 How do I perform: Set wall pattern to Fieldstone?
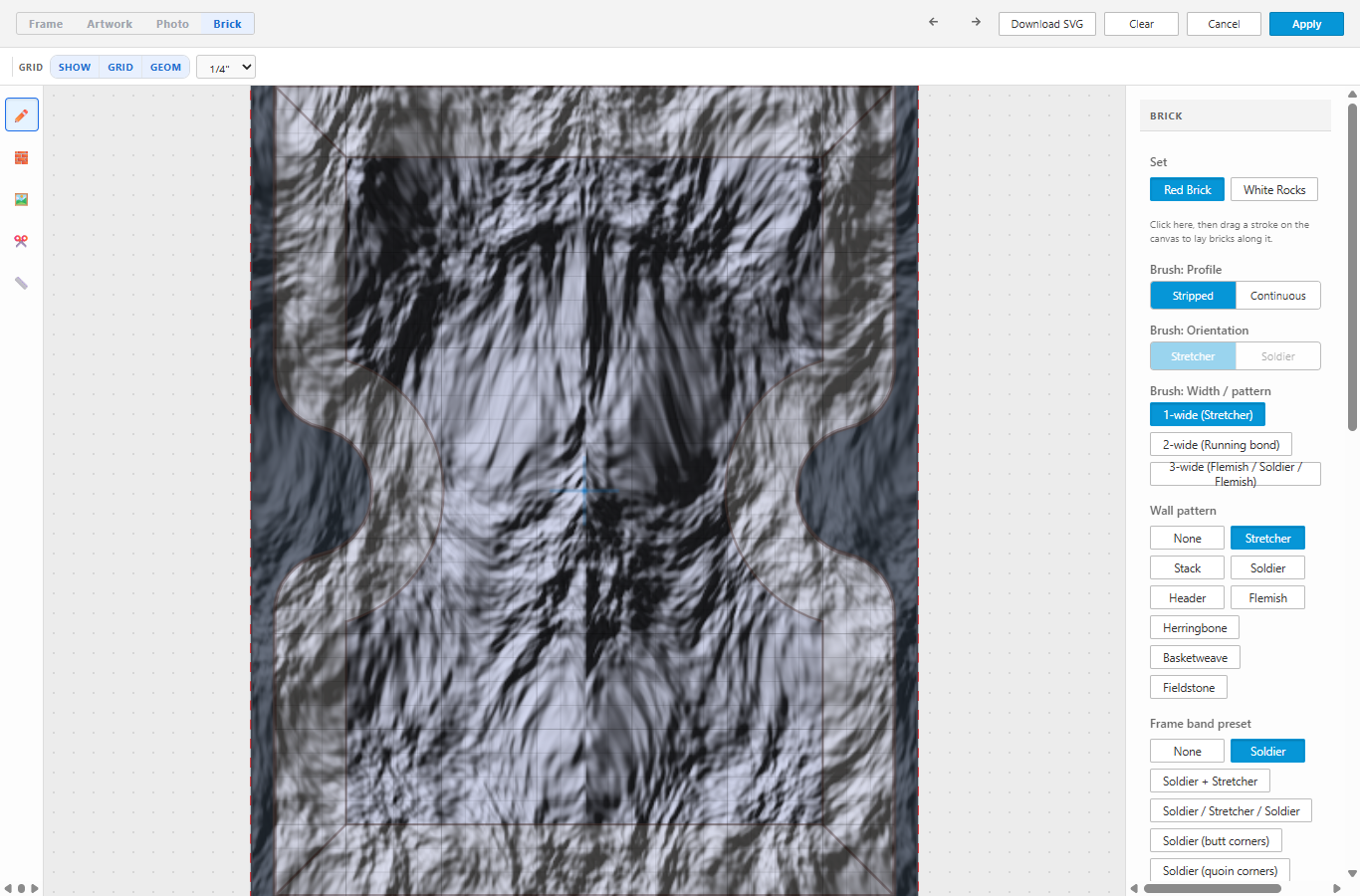point(1189,688)
